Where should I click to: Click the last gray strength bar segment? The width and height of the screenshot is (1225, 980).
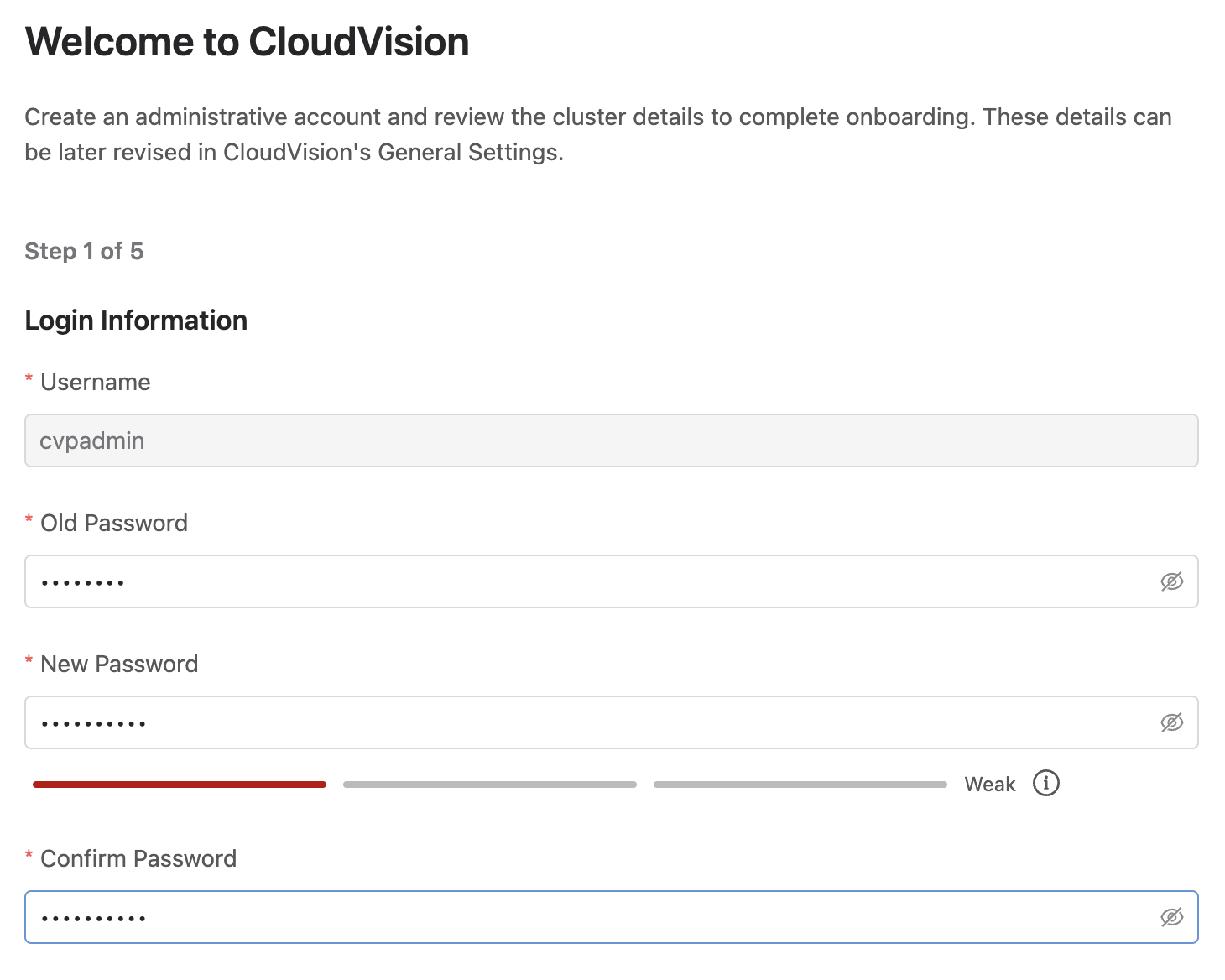pos(800,785)
